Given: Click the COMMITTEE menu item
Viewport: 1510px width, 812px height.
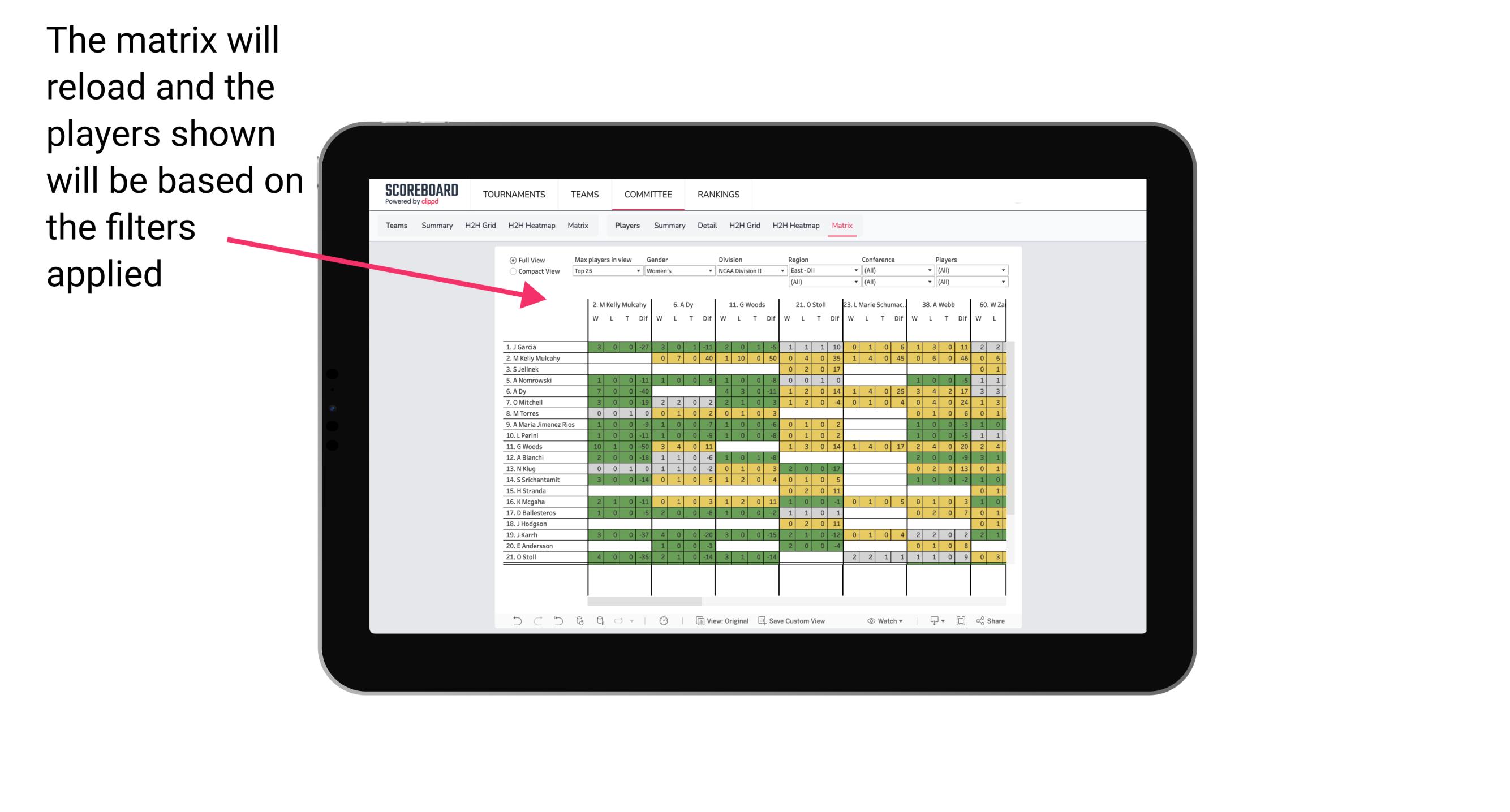Looking at the screenshot, I should pos(648,194).
